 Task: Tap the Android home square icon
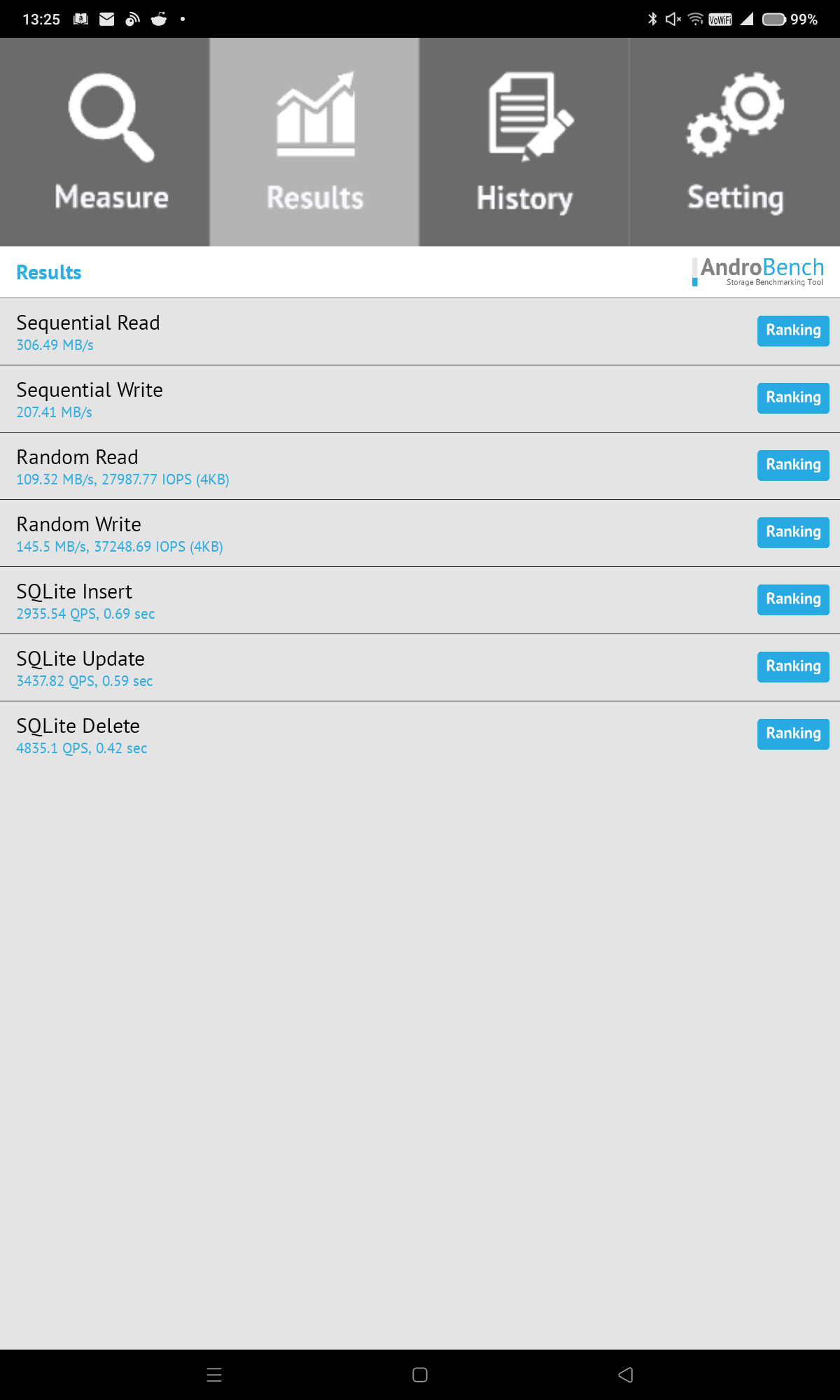(x=420, y=1375)
